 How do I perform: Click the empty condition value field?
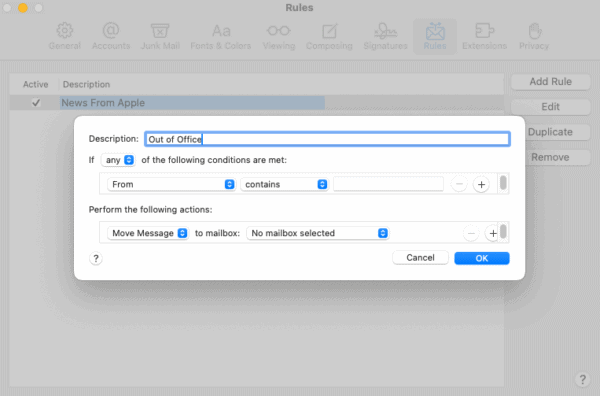[x=388, y=184]
